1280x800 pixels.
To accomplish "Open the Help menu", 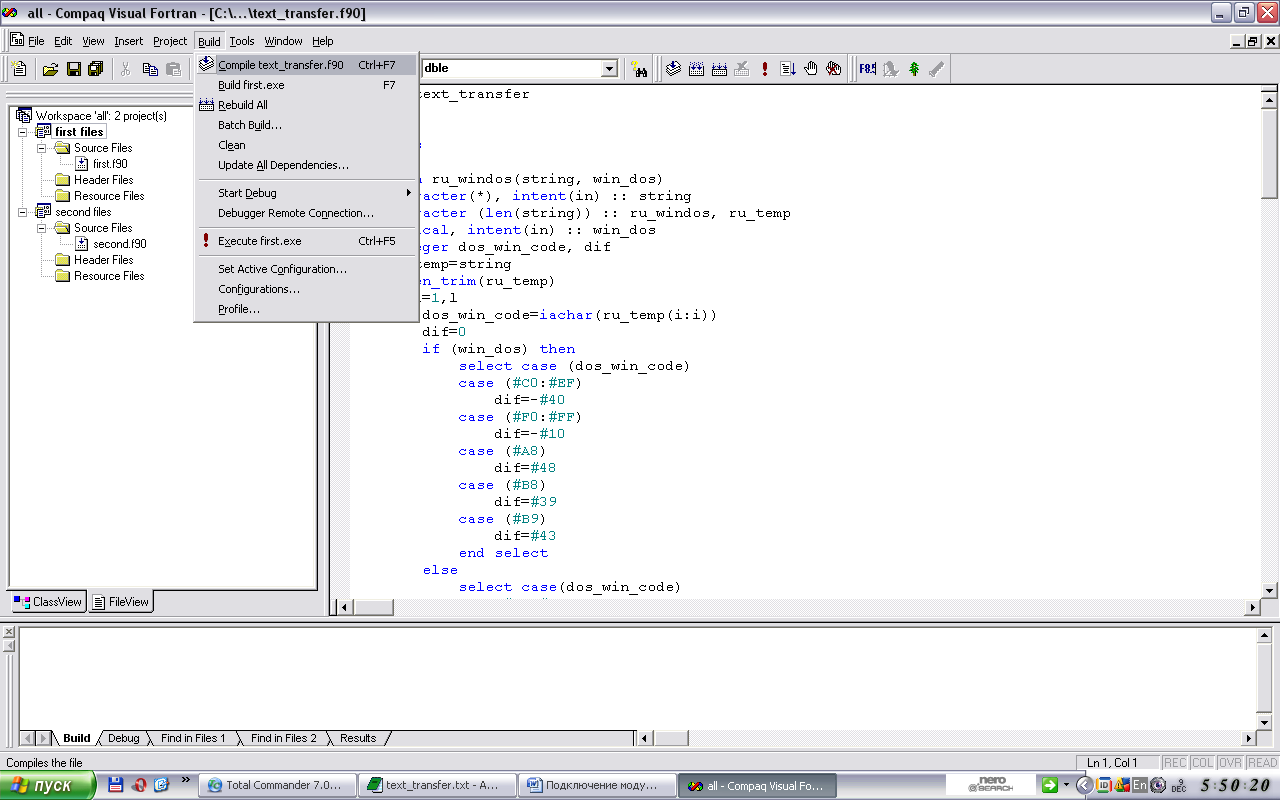I will [x=322, y=41].
